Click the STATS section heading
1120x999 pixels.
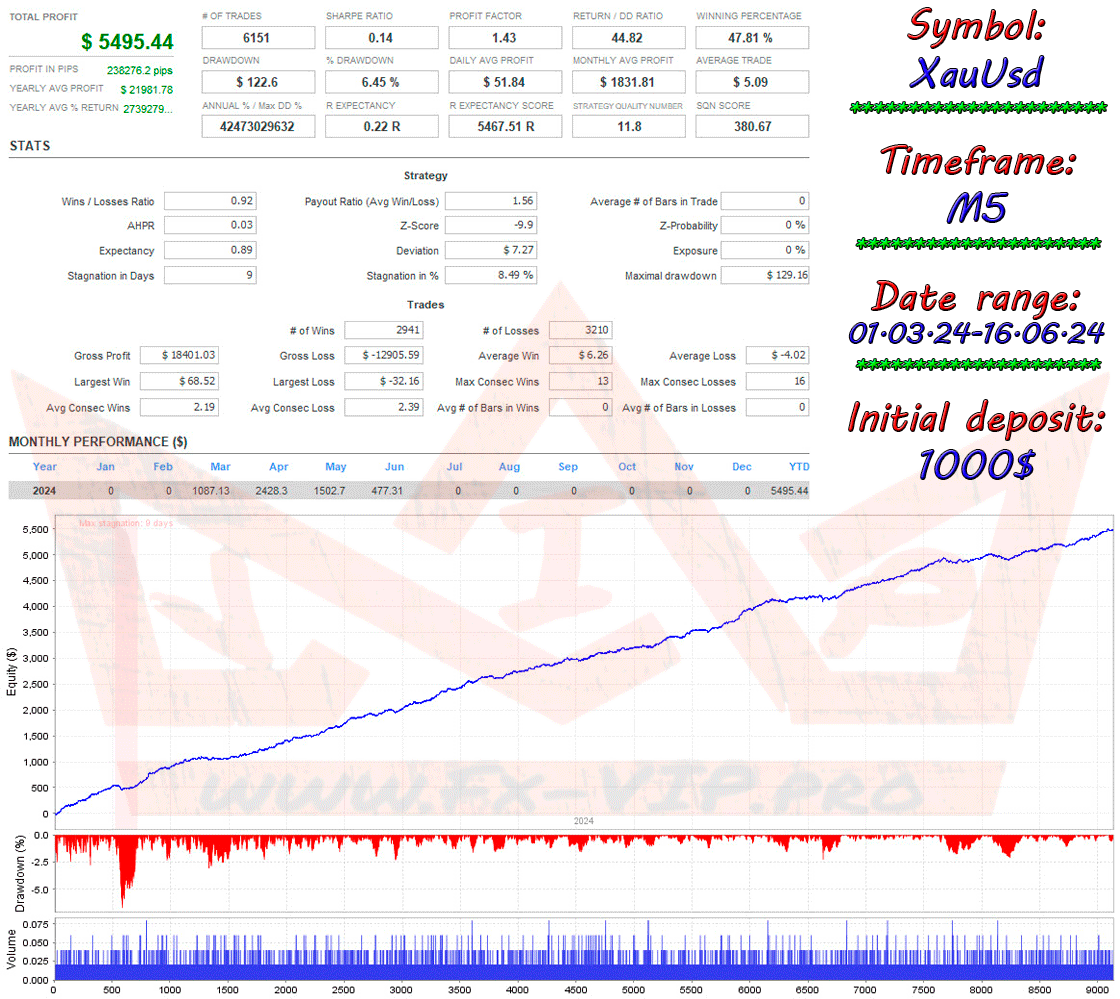click(30, 146)
